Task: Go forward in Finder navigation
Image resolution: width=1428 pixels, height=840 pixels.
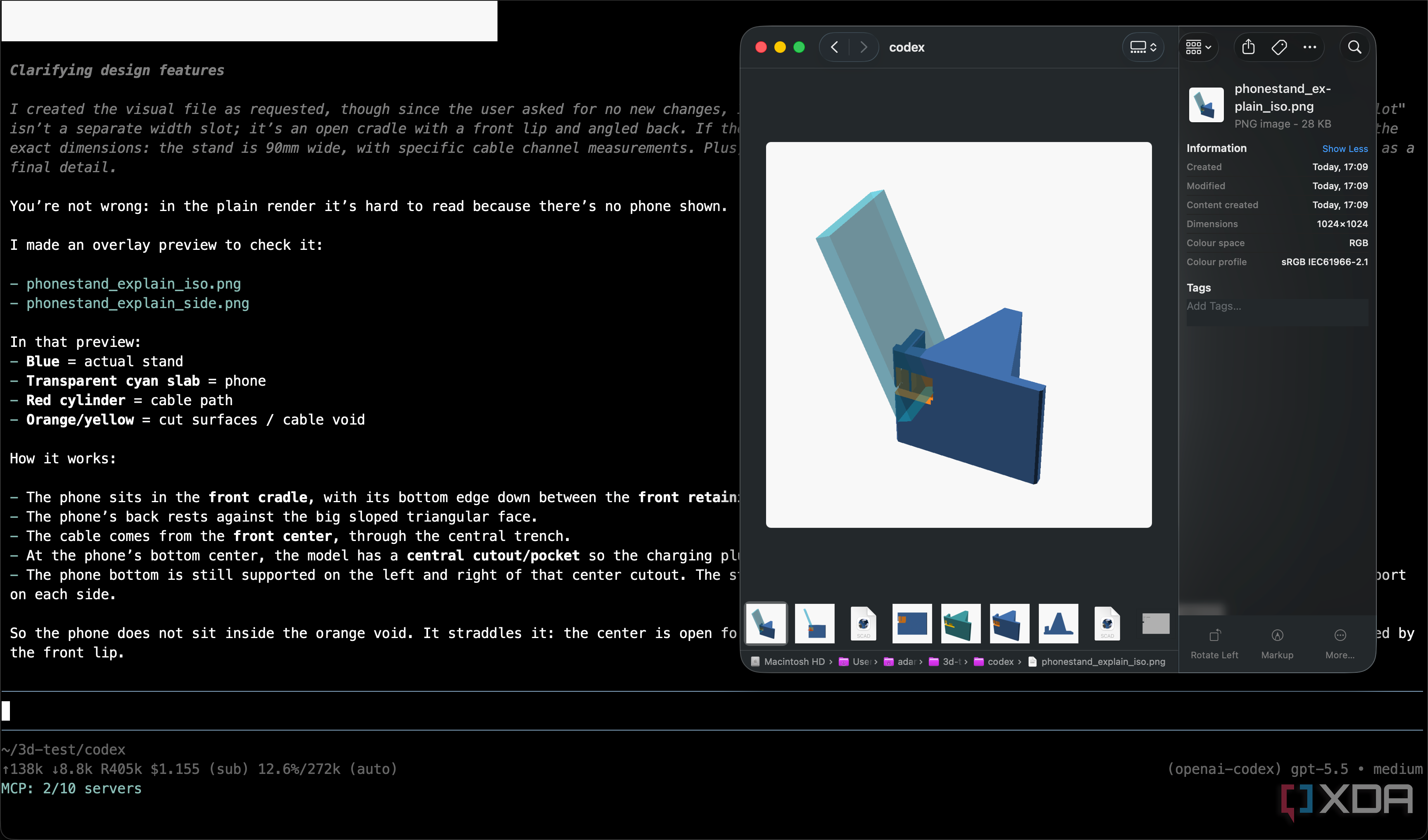Action: coord(863,47)
